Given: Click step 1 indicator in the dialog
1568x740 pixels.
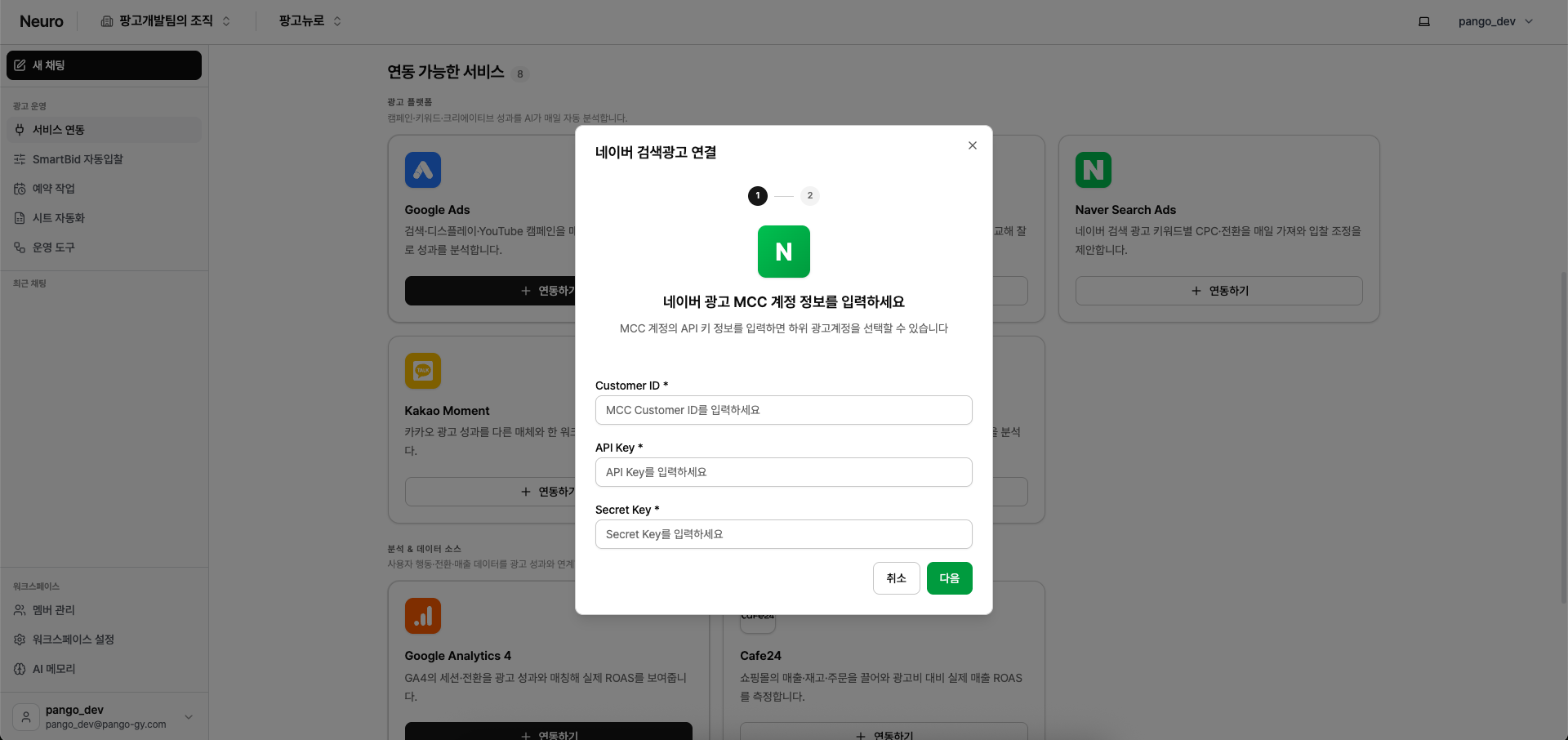Looking at the screenshot, I should point(758,196).
